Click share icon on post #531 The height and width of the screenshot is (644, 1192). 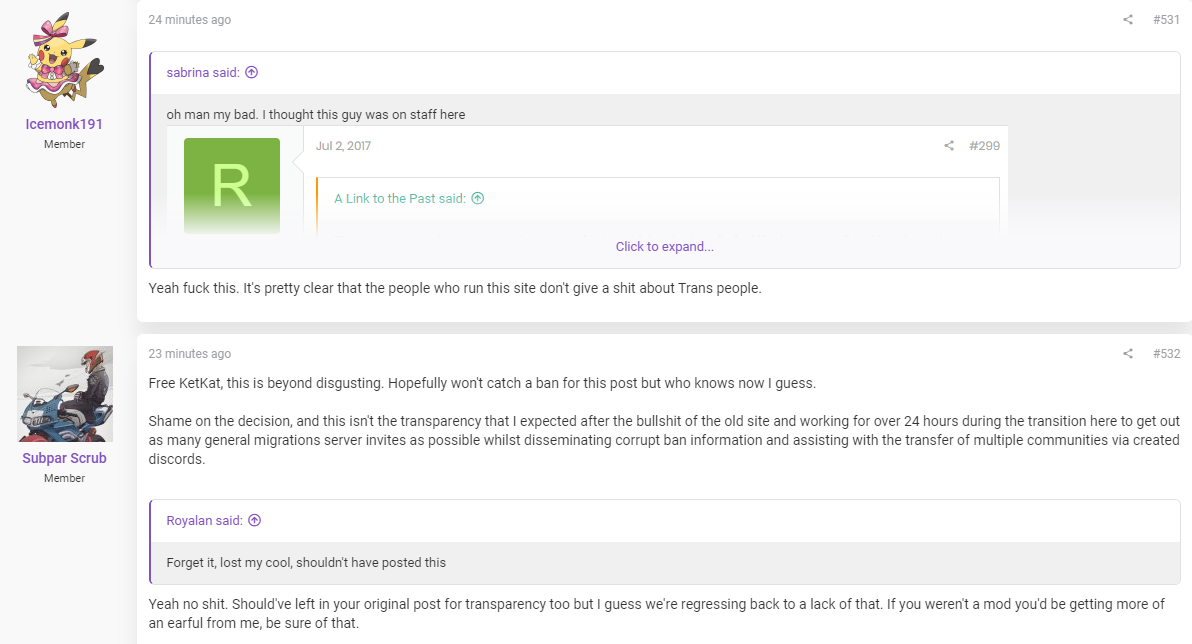pyautogui.click(x=1127, y=20)
